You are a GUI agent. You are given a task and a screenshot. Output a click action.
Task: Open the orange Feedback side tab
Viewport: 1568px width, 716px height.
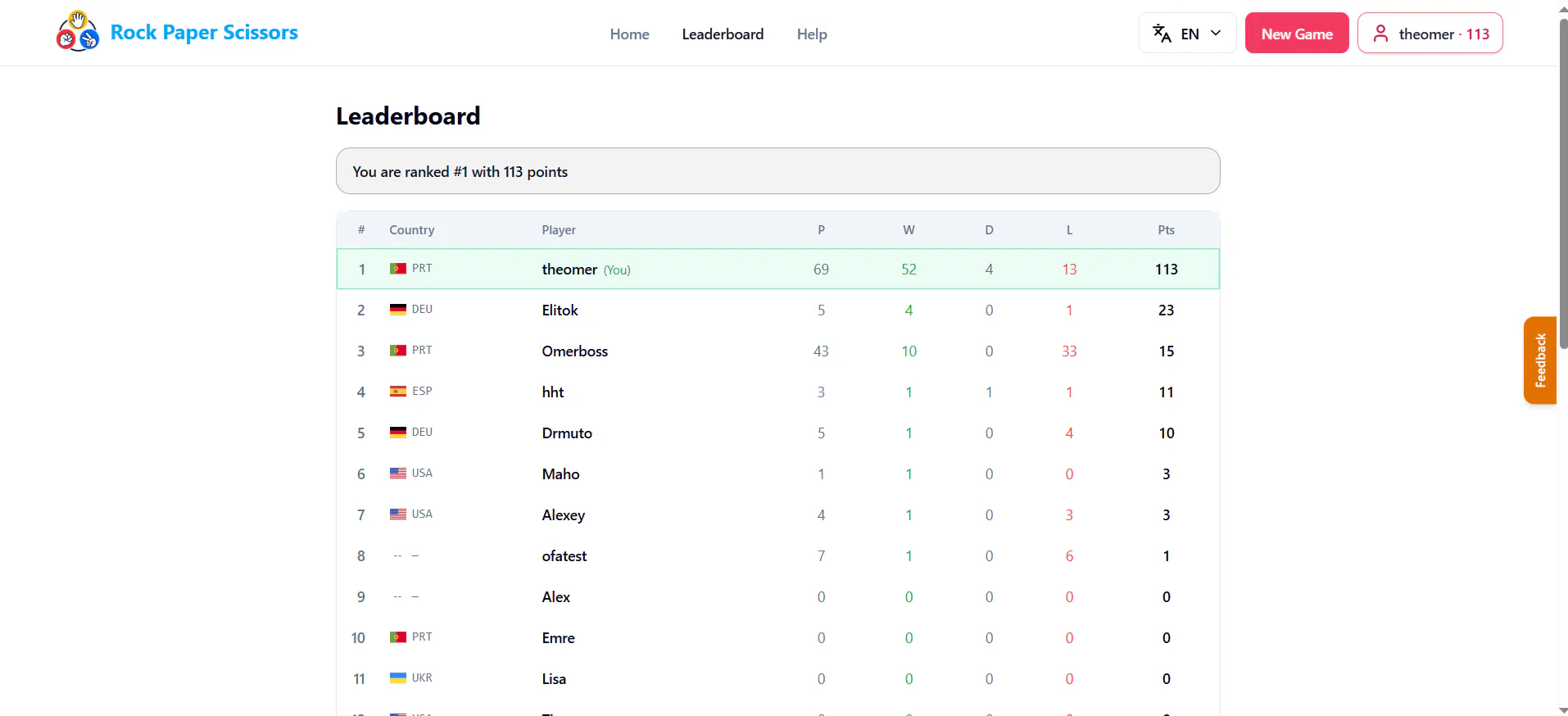pyautogui.click(x=1540, y=360)
